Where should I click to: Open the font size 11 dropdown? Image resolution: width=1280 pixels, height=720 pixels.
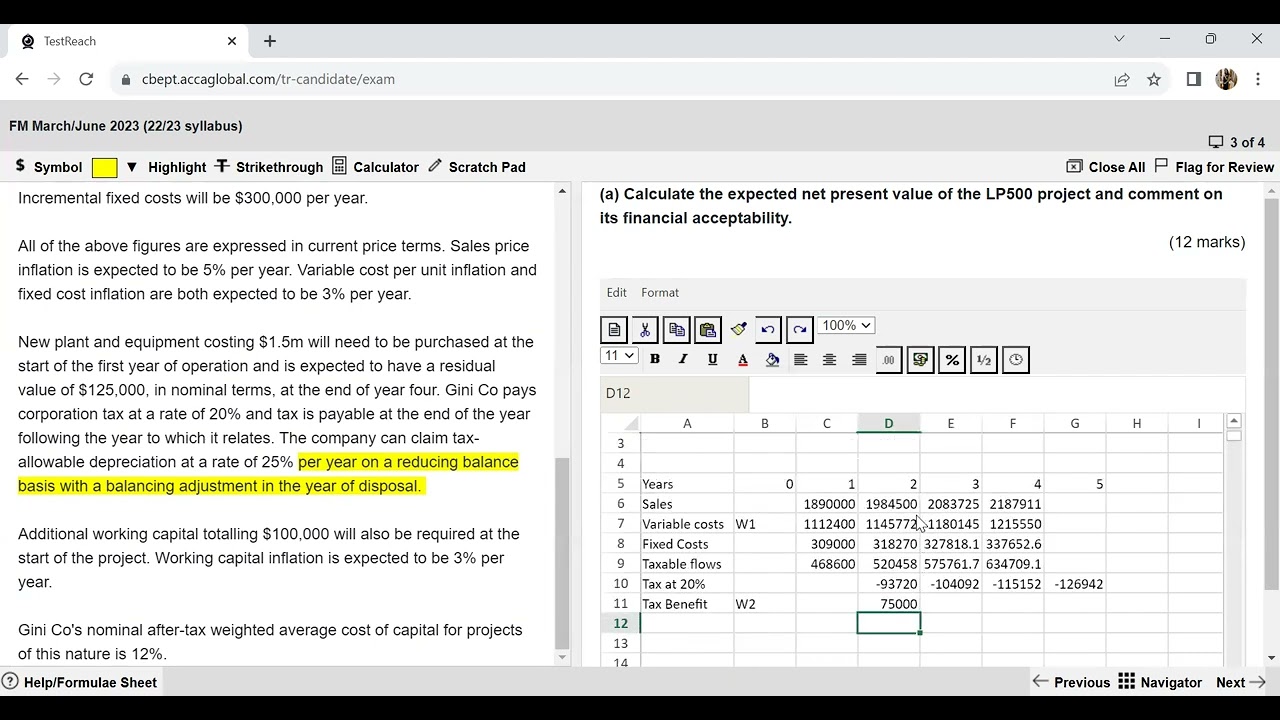click(x=619, y=355)
